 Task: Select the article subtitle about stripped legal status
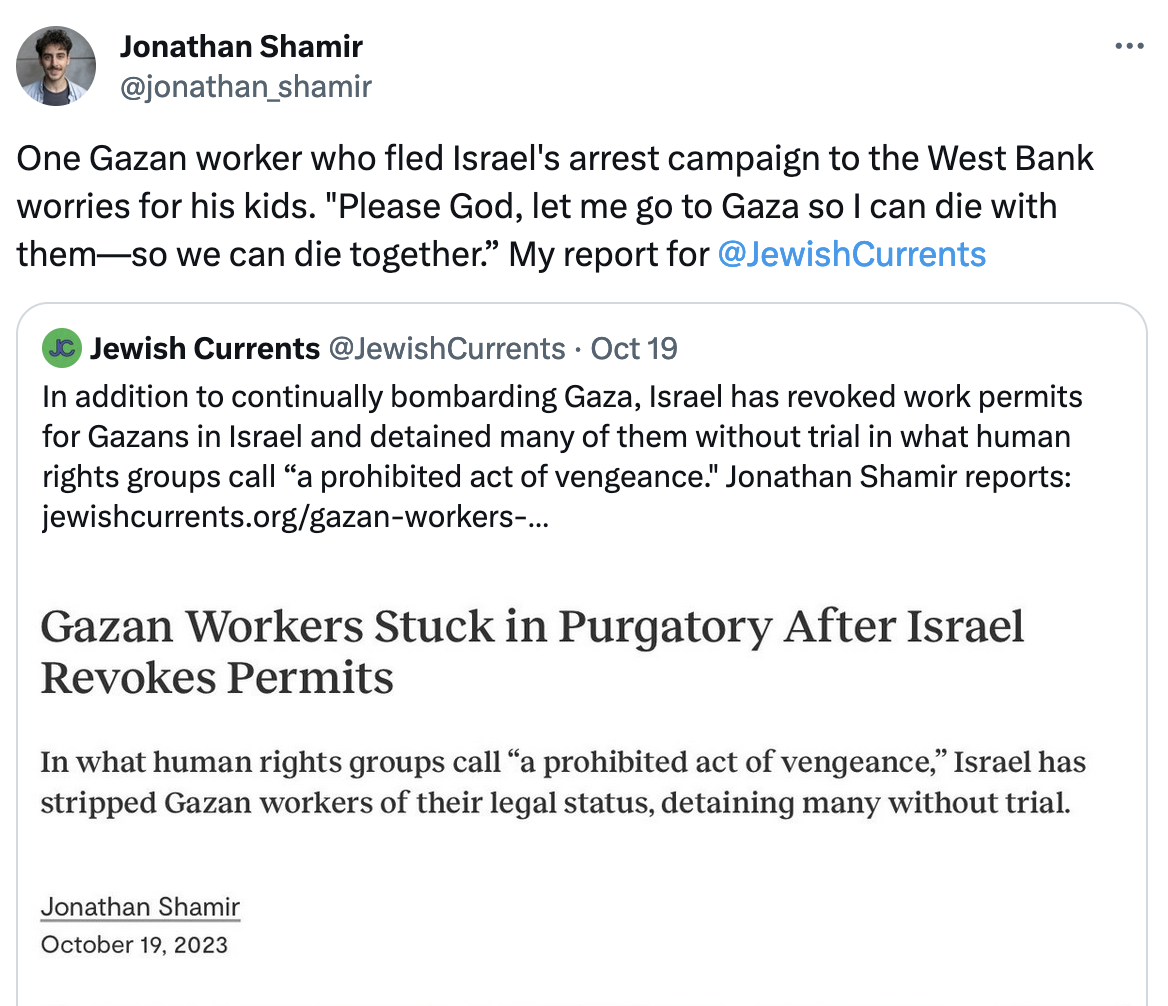(x=562, y=782)
